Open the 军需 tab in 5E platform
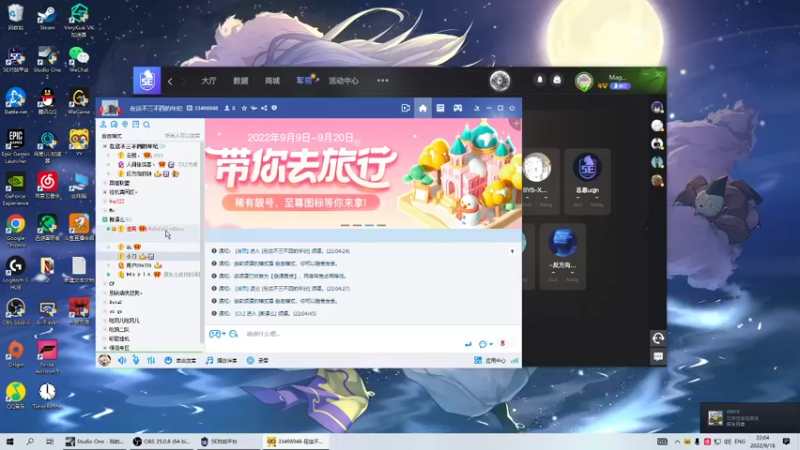This screenshot has width=800, height=450. (305, 81)
